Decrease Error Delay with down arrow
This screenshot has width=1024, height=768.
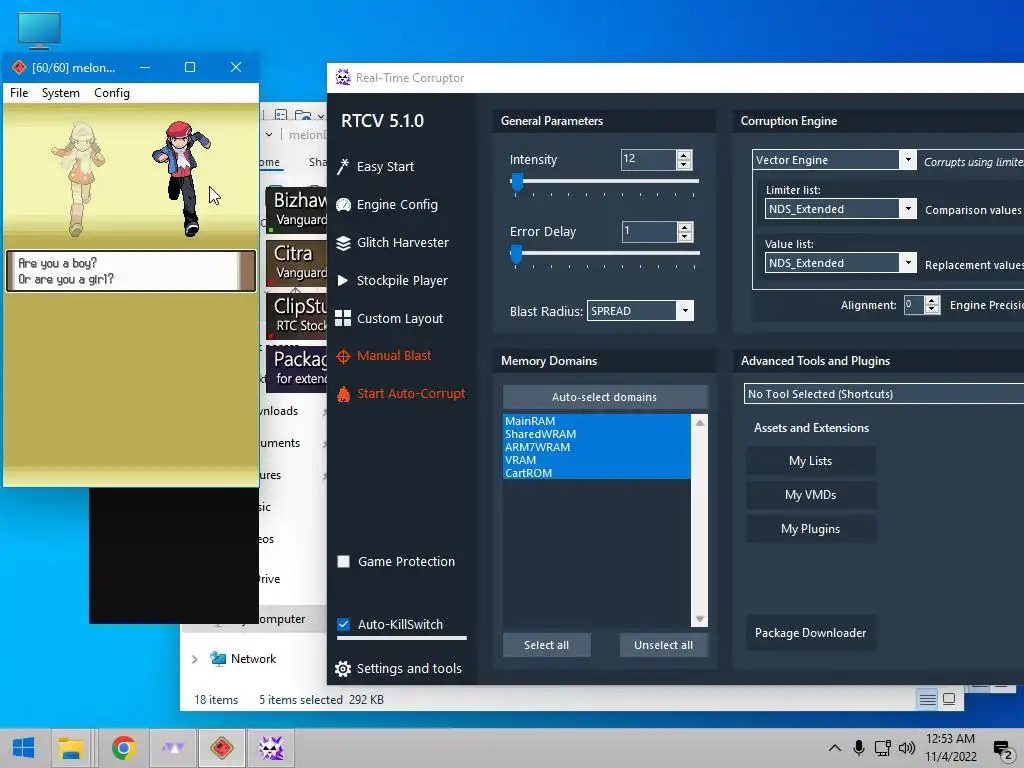pos(684,236)
